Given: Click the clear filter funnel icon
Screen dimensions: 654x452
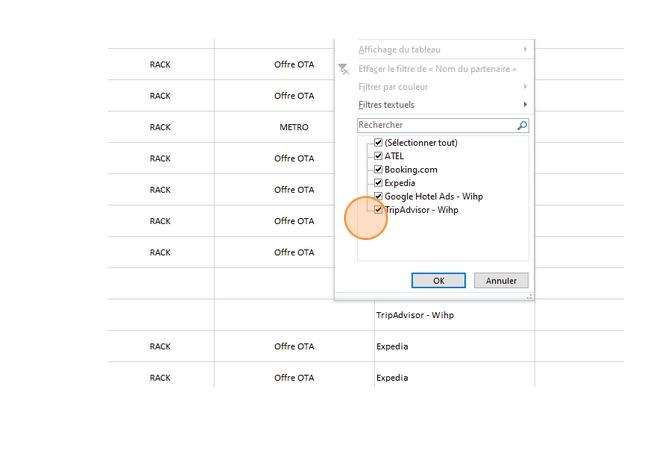Looking at the screenshot, I should pos(344,69).
